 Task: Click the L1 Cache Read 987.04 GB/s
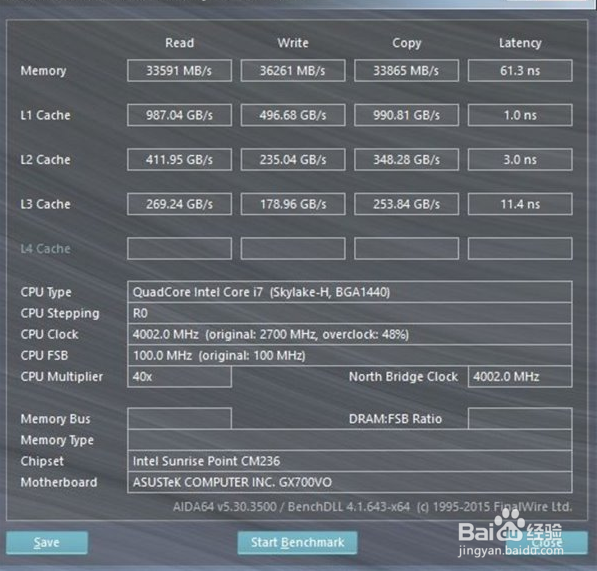179,115
